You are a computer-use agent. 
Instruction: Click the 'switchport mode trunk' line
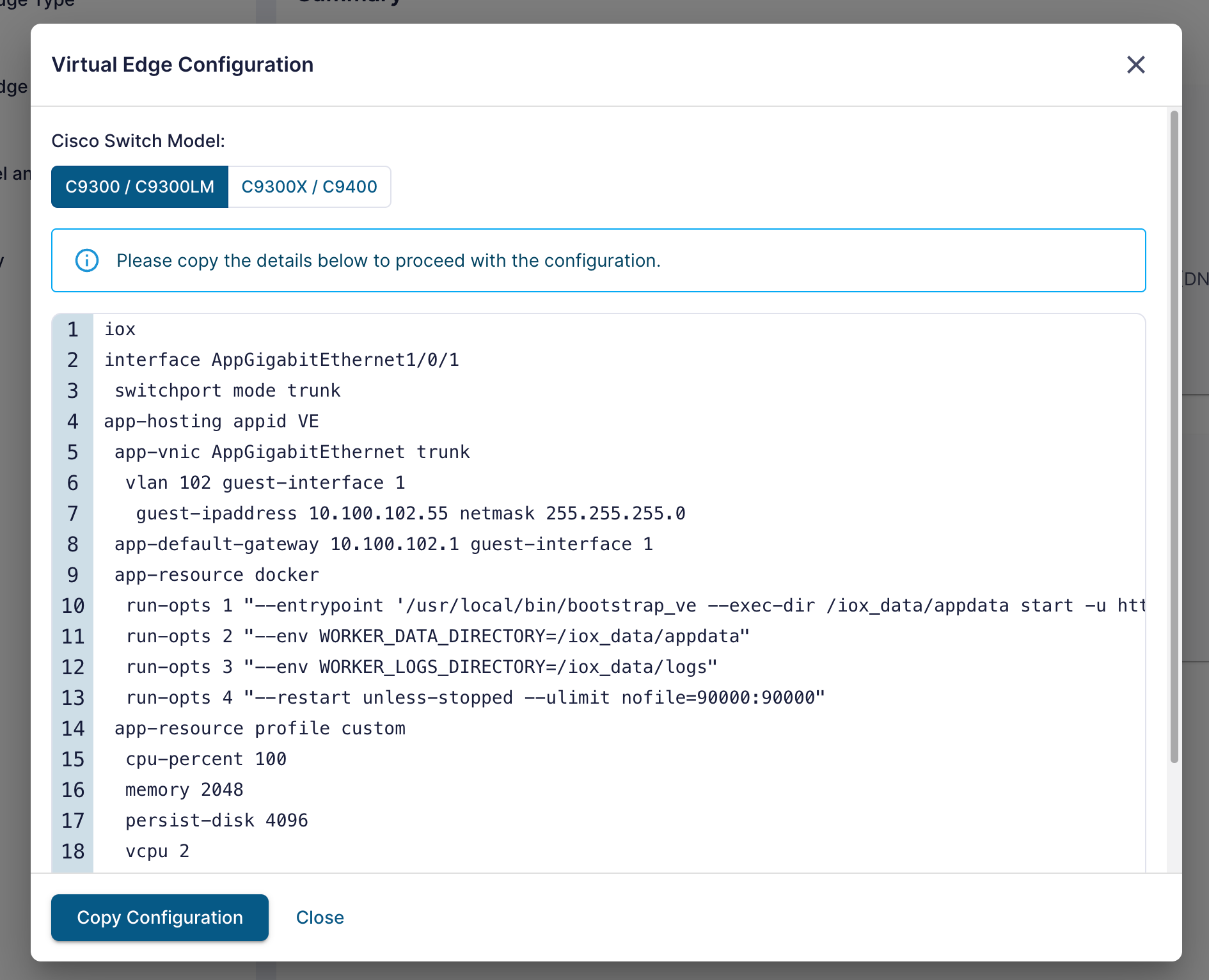(228, 391)
